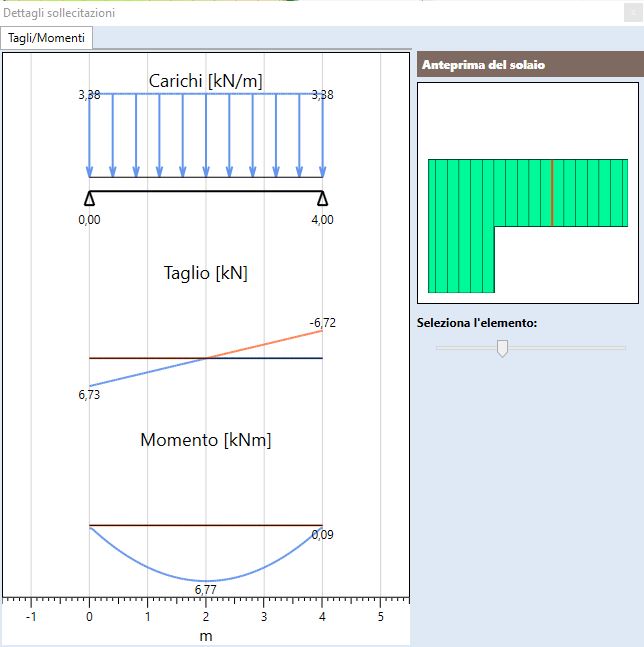Click the Momento [kNm] chart title
Screen dimensions: 644x647
(x=205, y=440)
